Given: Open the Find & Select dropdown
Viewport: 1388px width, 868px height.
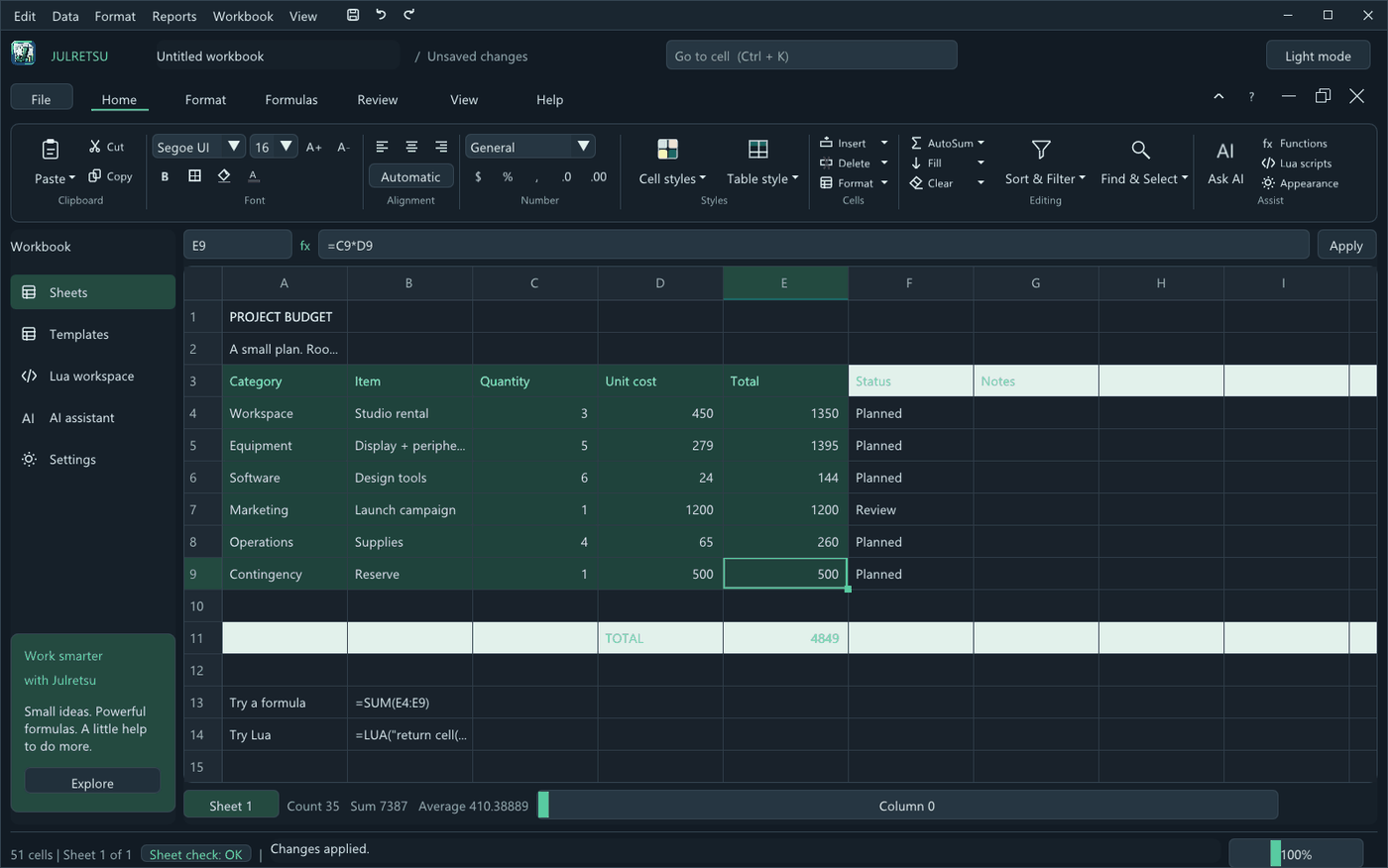Looking at the screenshot, I should 1144,163.
